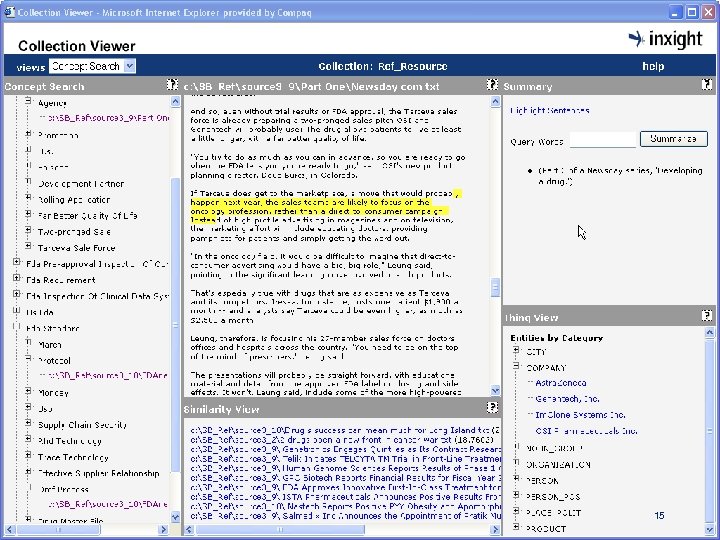Click Thing View scroll up arrow
The image size is (720, 540).
tap(710, 332)
